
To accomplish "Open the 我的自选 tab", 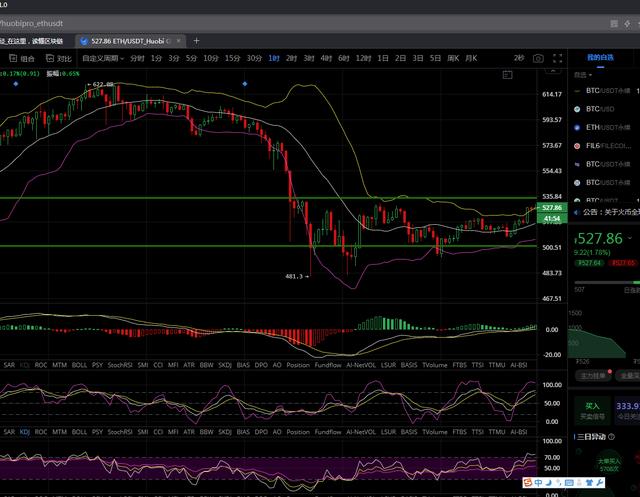I will point(600,58).
